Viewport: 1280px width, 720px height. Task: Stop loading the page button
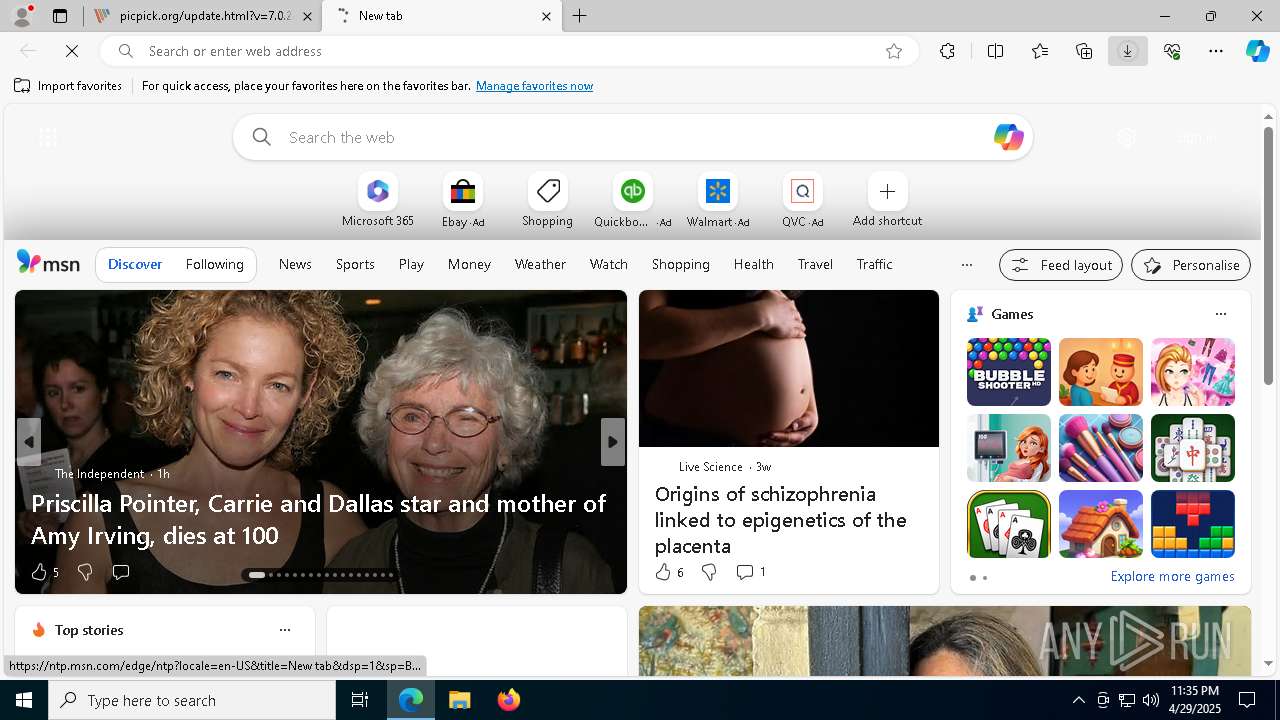pyautogui.click(x=72, y=51)
